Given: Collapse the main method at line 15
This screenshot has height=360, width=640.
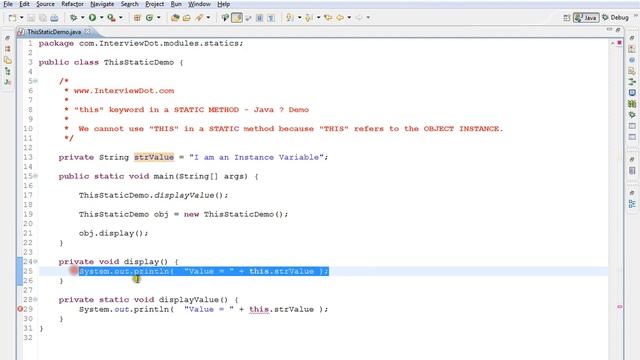Looking at the screenshot, I should (x=36, y=176).
